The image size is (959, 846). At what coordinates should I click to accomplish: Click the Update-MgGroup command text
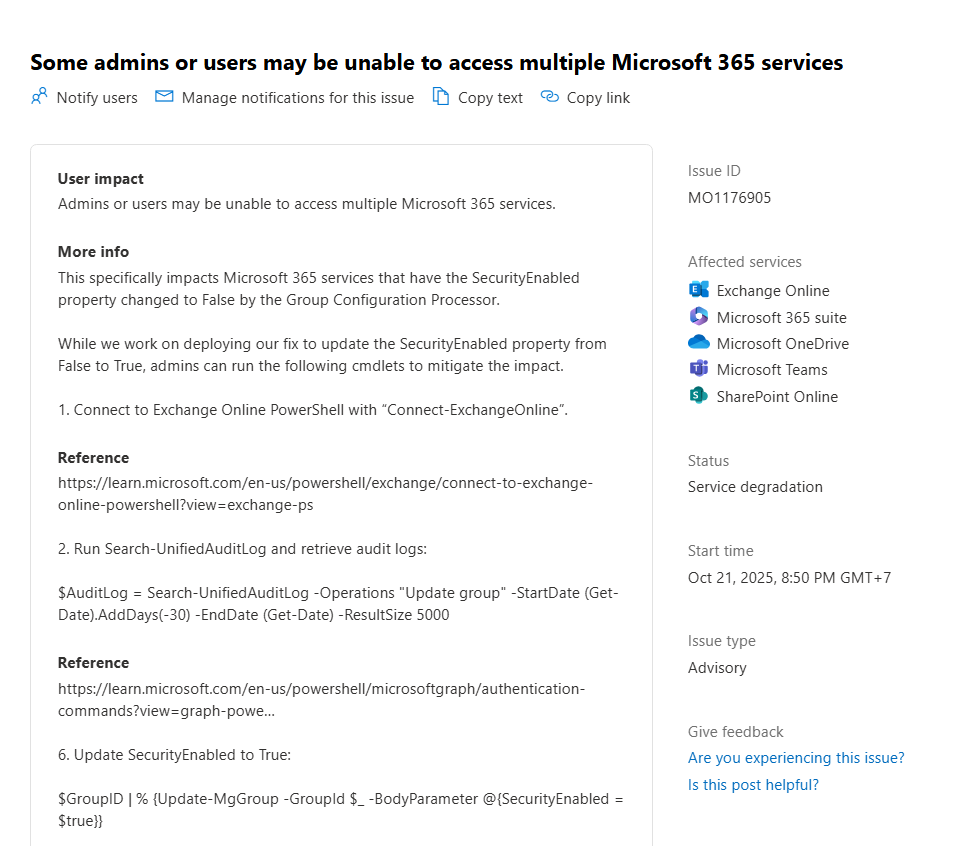[341, 810]
